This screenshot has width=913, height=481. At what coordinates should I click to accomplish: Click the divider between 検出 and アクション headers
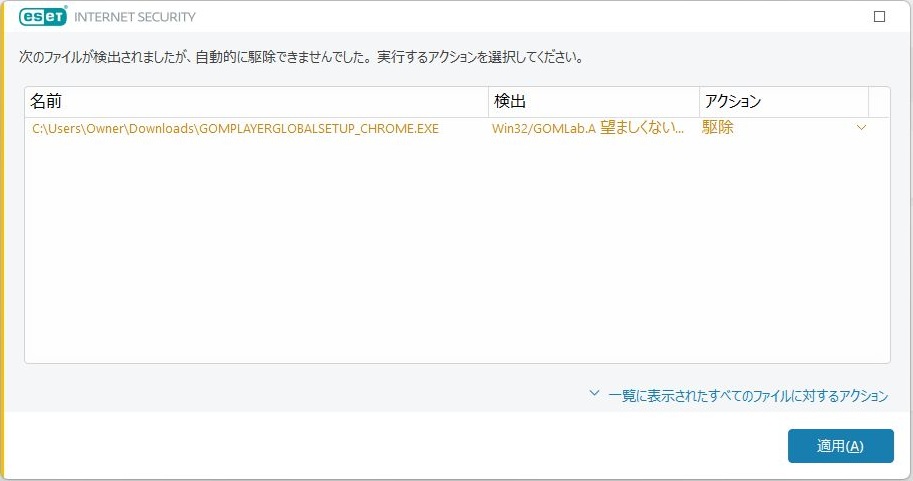click(699, 102)
